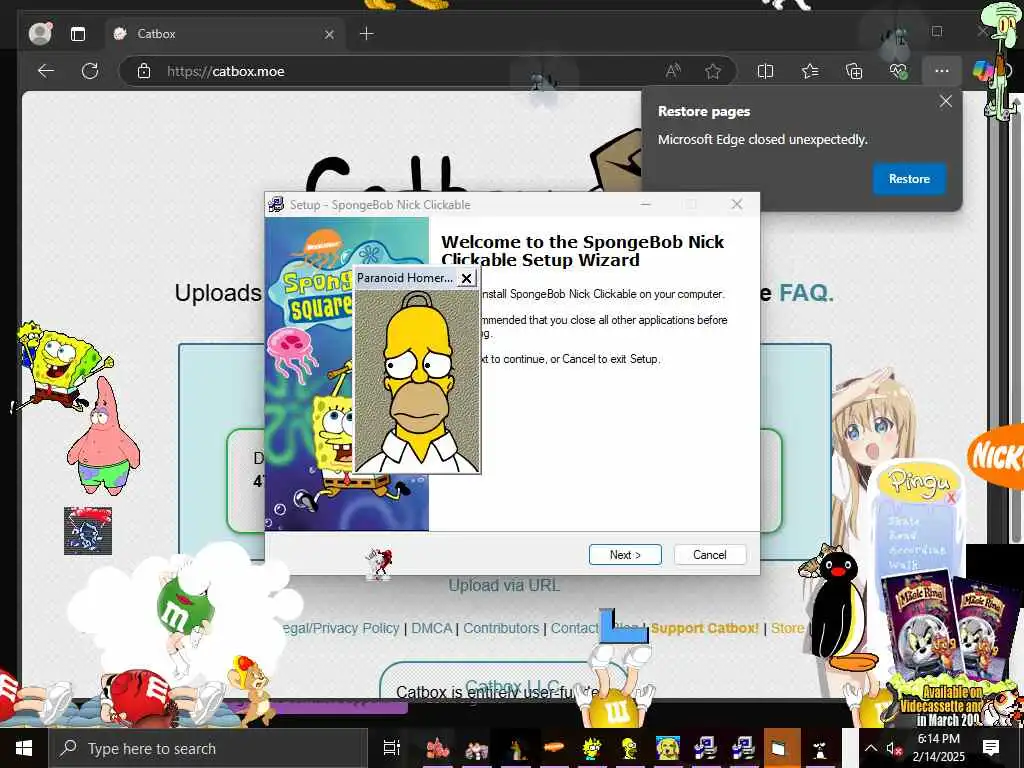Screen dimensions: 1024x768
Task: Open a new browser tab
Action: [x=366, y=34]
